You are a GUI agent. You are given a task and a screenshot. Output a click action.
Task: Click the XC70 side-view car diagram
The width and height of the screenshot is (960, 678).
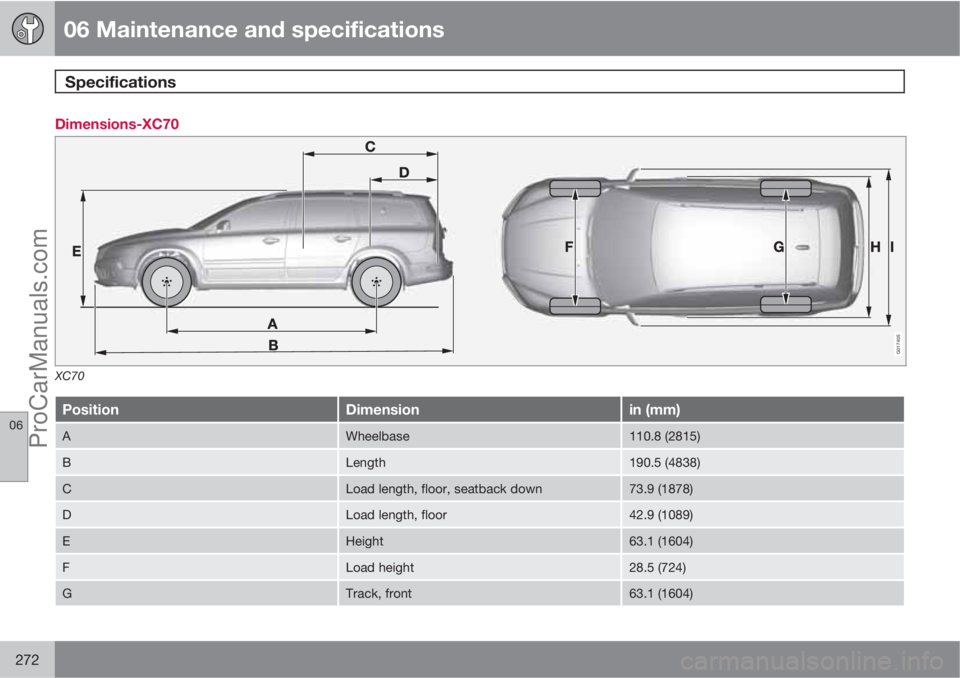272,249
